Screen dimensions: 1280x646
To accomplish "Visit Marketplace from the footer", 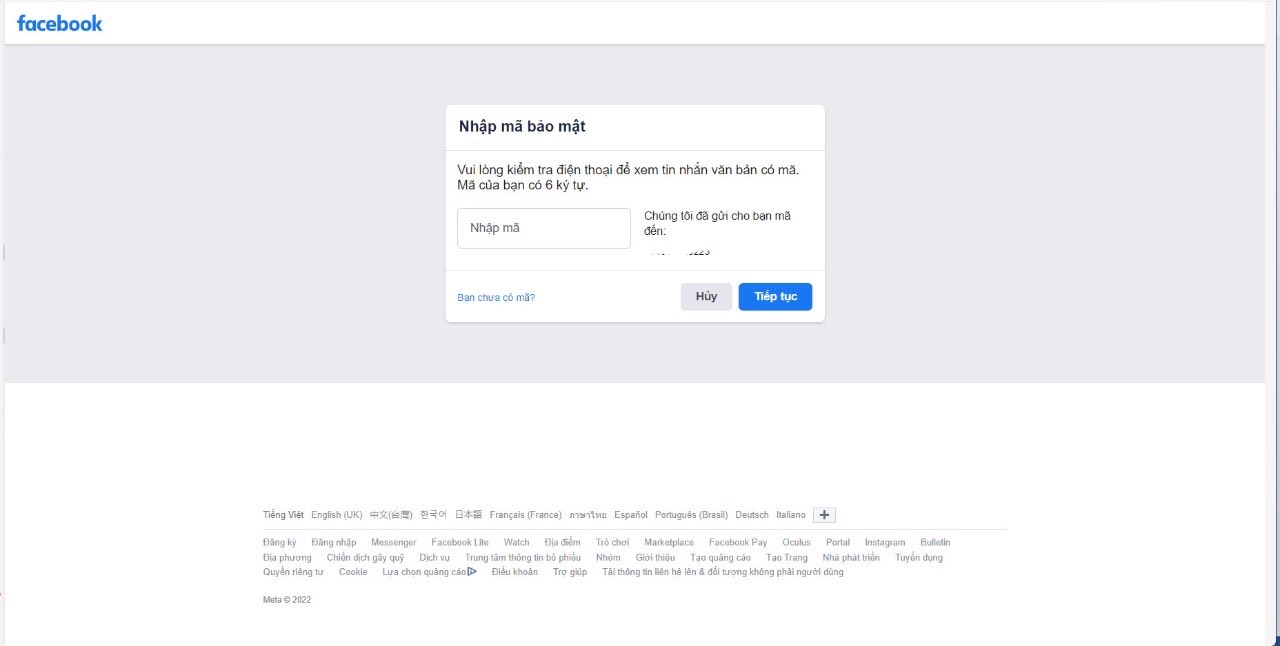I will click(669, 542).
